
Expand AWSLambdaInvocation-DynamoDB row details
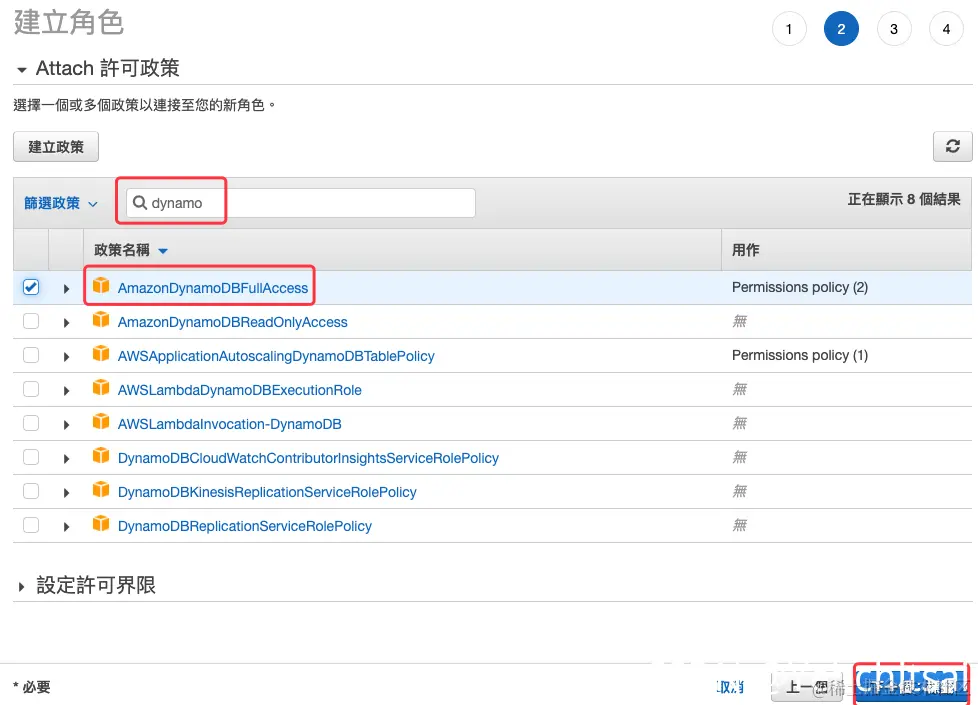(x=66, y=425)
